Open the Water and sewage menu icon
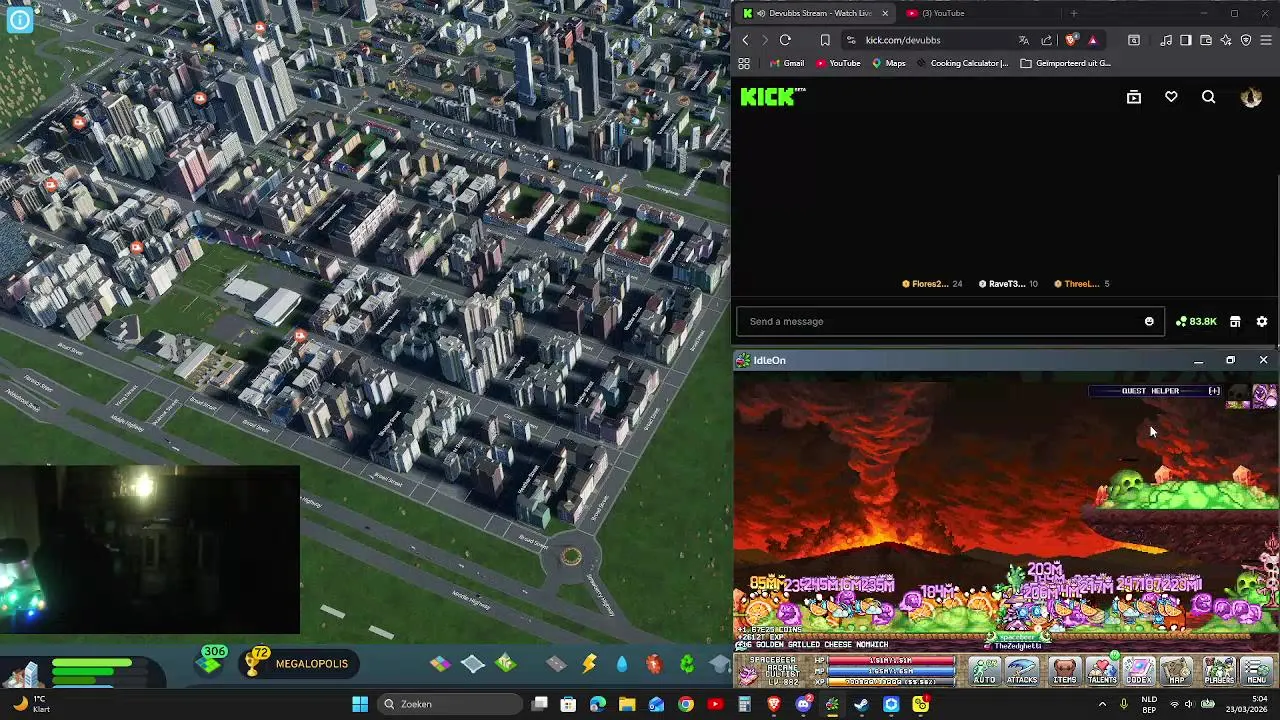The height and width of the screenshot is (720, 1280). coord(622,664)
